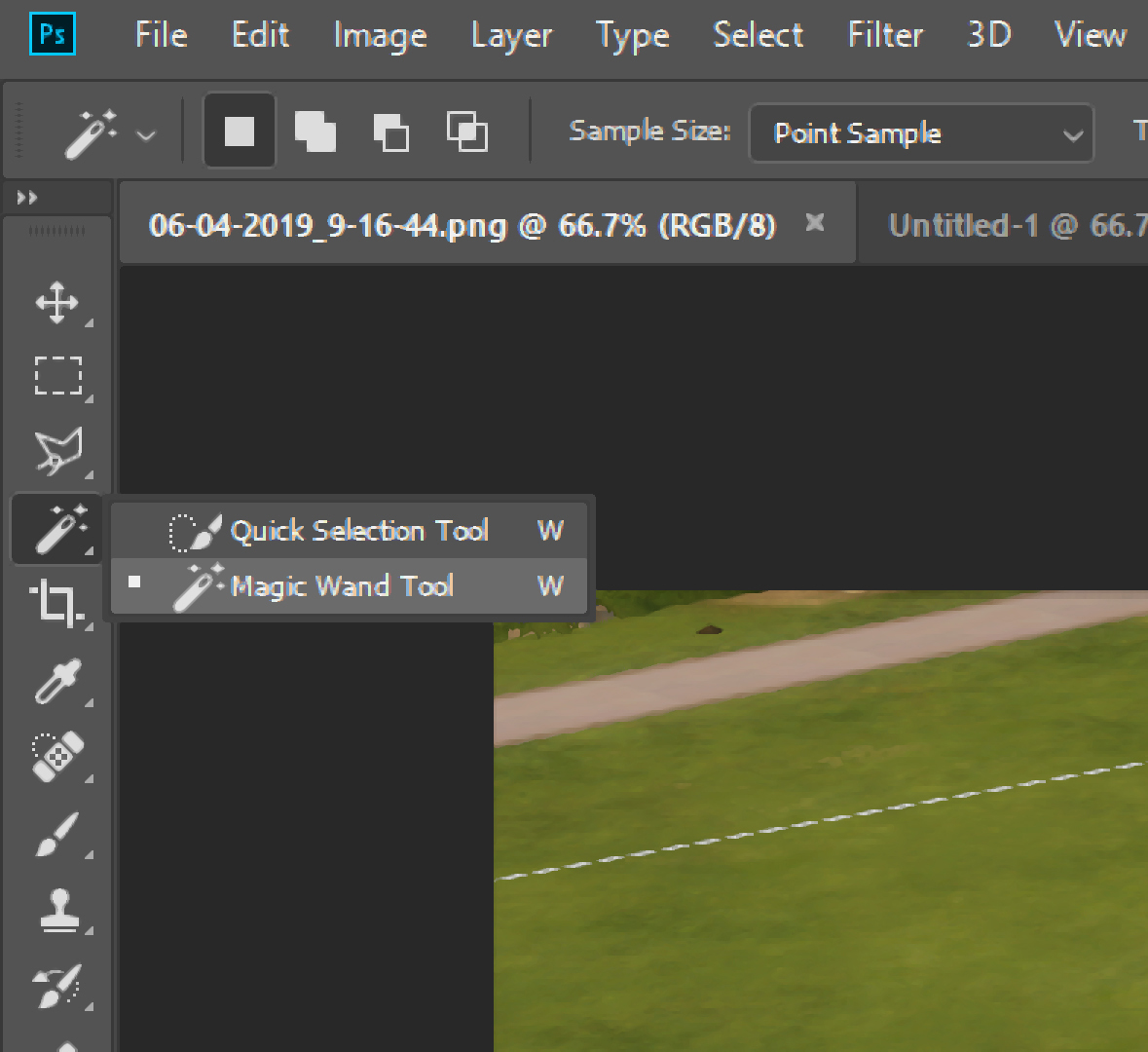1148x1052 pixels.
Task: Open the 3D menu
Action: point(989,34)
